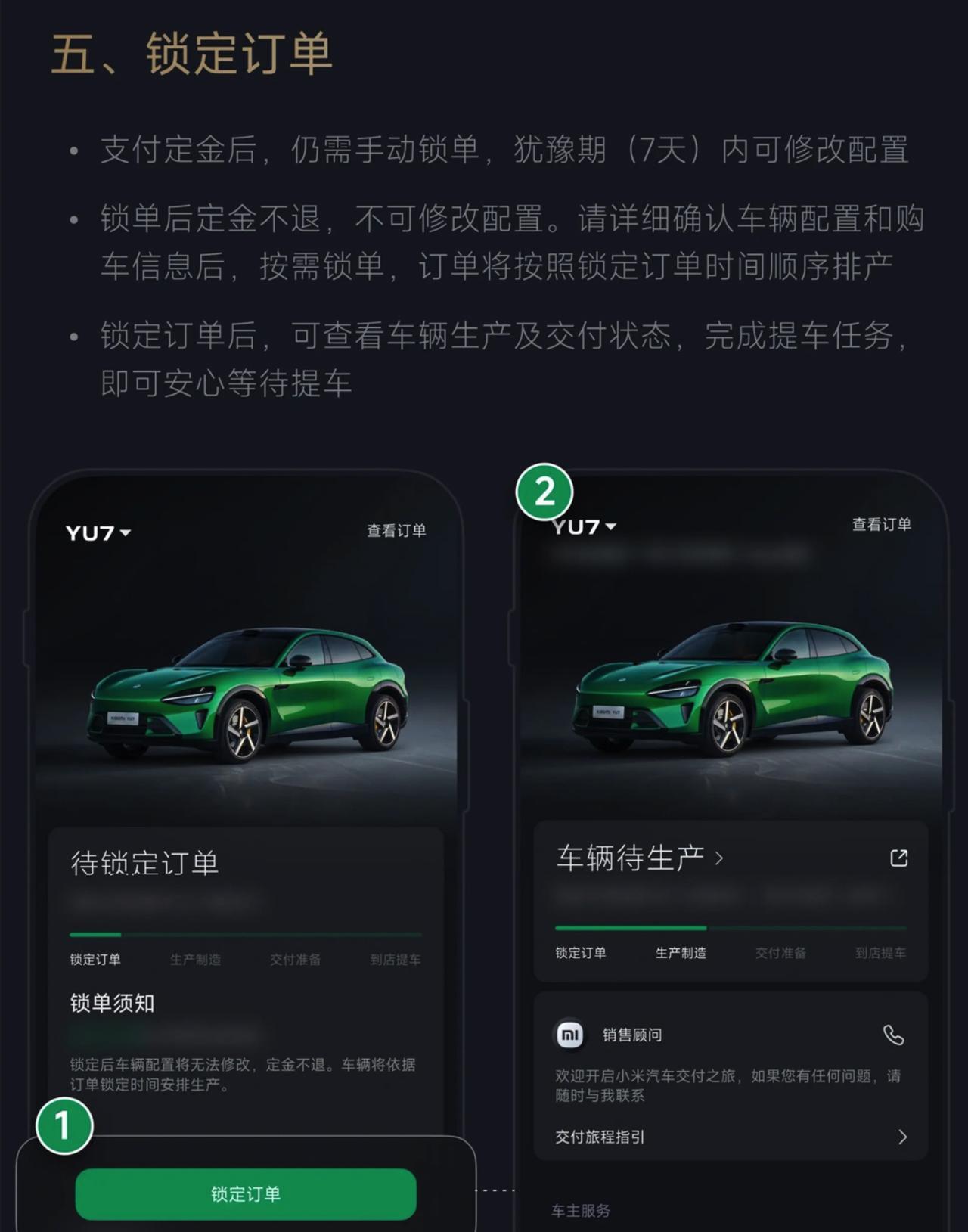The height and width of the screenshot is (1232, 968).
Task: Select 到店提车 step on left phone
Action: (x=396, y=960)
